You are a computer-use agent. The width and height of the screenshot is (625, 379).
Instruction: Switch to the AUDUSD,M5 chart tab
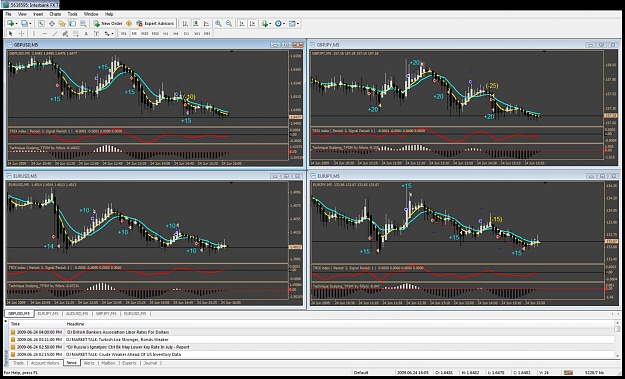pyautogui.click(x=76, y=314)
